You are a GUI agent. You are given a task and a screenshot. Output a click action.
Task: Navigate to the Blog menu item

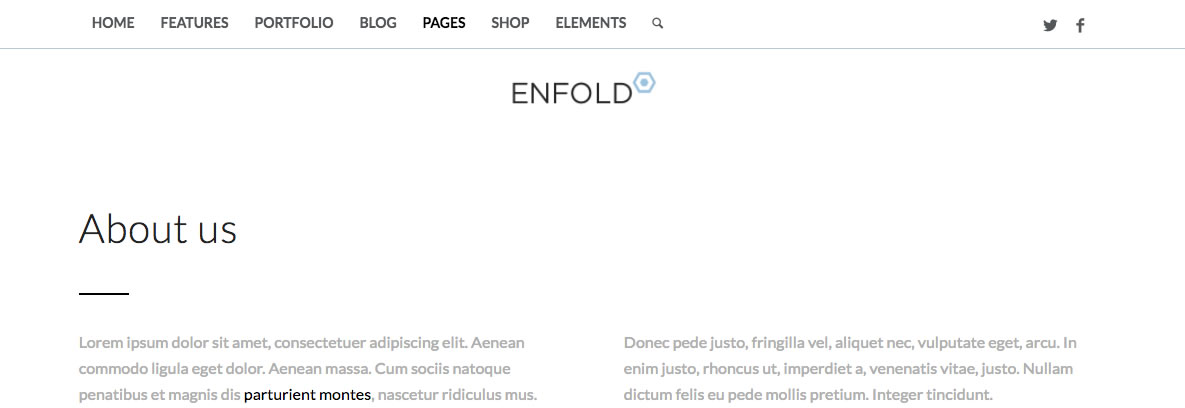tap(378, 23)
